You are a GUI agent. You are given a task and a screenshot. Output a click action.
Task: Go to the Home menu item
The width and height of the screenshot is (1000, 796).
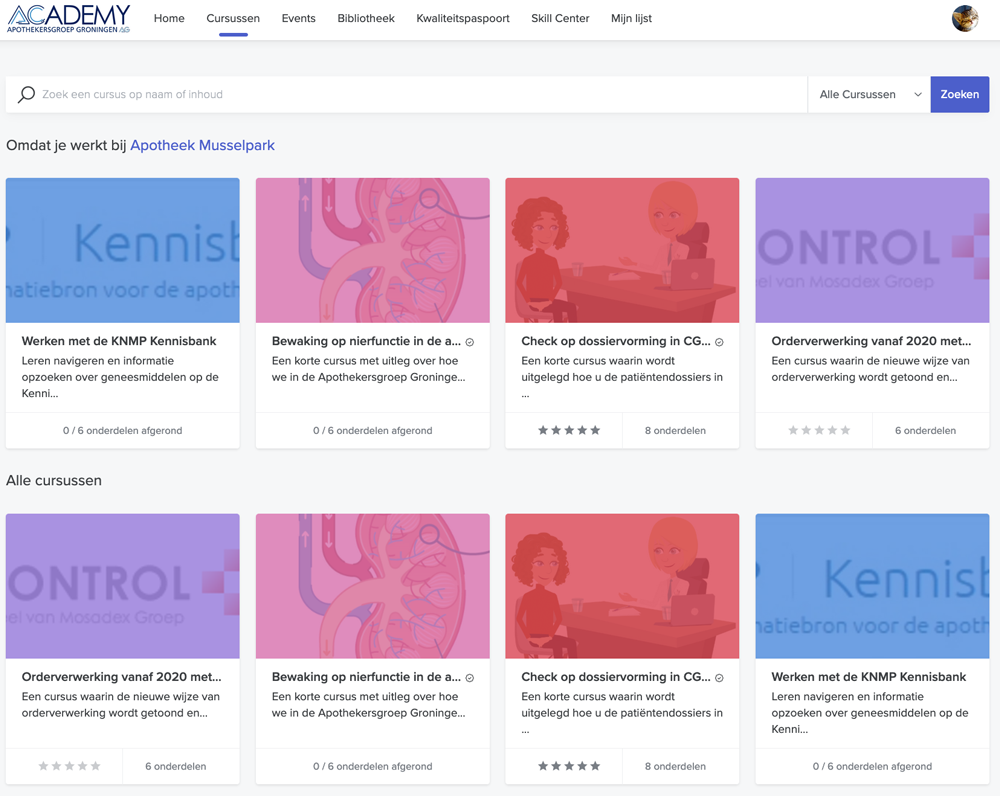(169, 18)
